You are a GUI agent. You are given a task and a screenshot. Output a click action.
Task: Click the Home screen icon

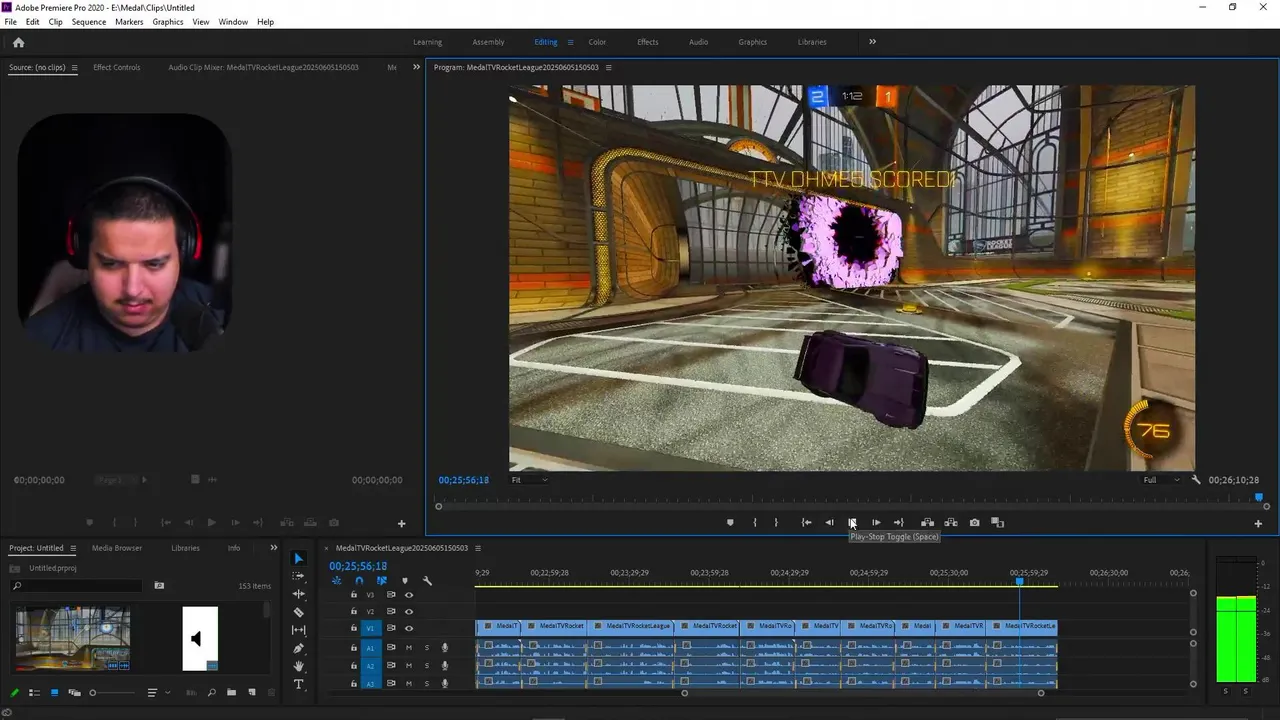pyautogui.click(x=18, y=42)
